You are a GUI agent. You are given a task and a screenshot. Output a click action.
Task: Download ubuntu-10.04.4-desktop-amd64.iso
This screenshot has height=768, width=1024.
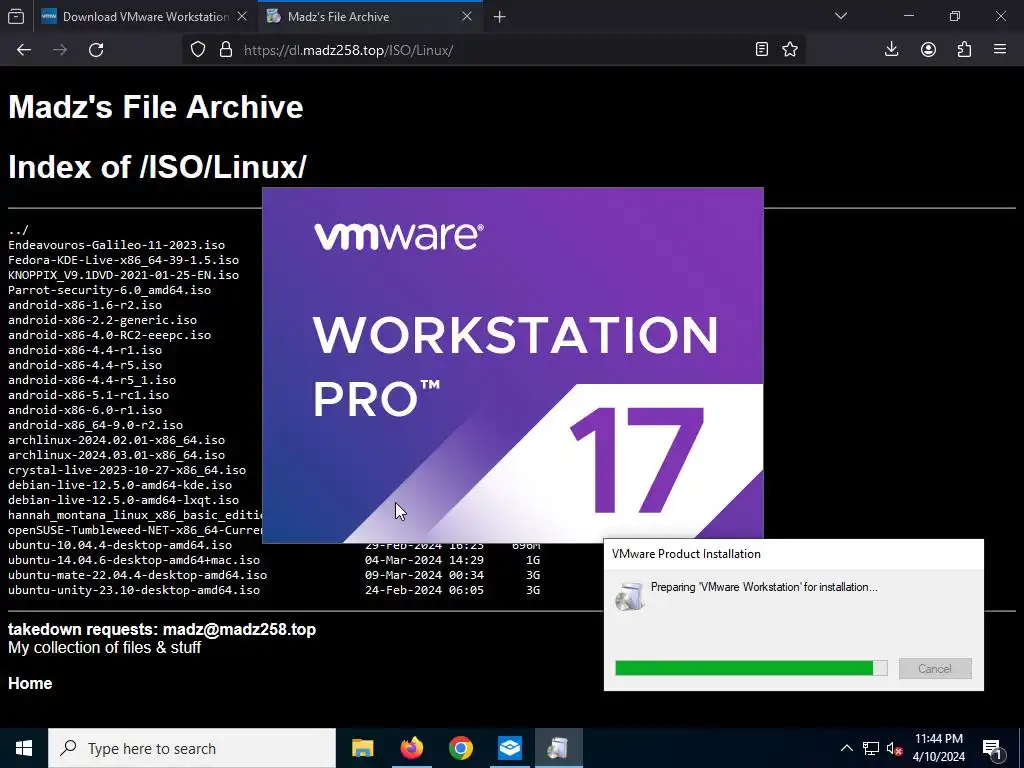point(120,545)
